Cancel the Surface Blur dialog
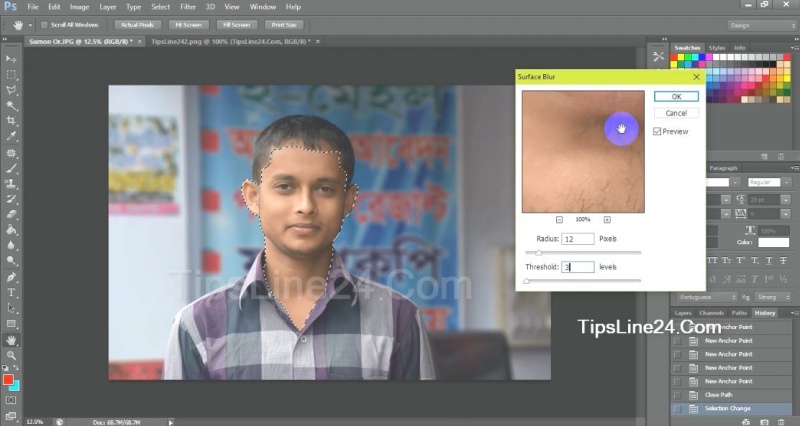800x426 pixels. click(x=676, y=113)
